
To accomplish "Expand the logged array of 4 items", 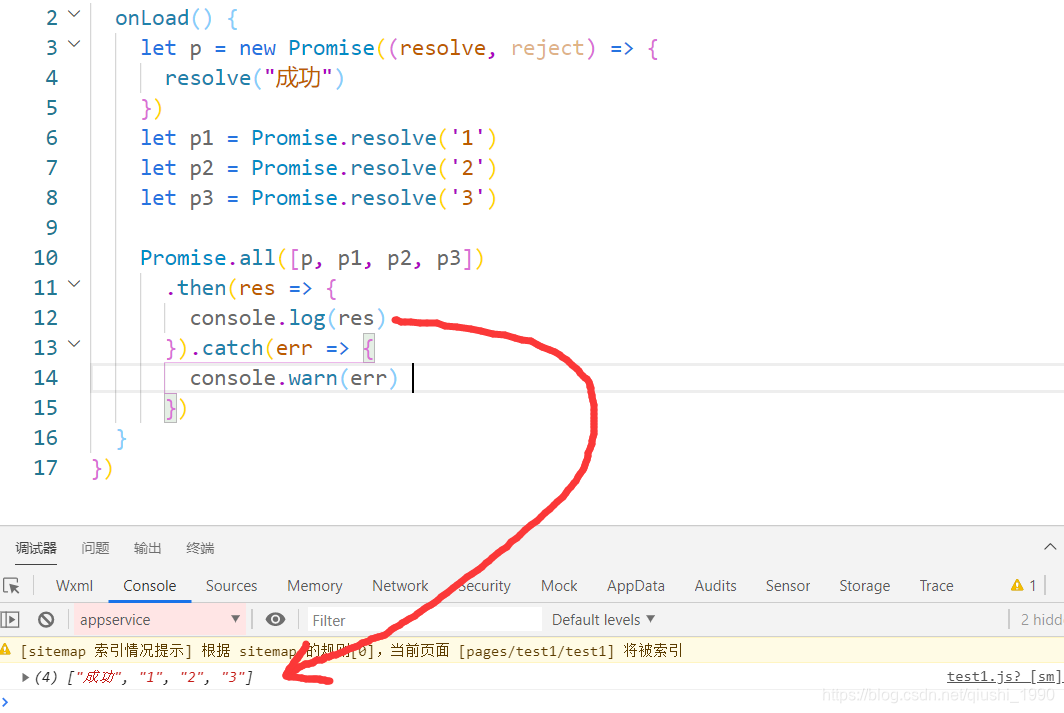I will (25, 677).
